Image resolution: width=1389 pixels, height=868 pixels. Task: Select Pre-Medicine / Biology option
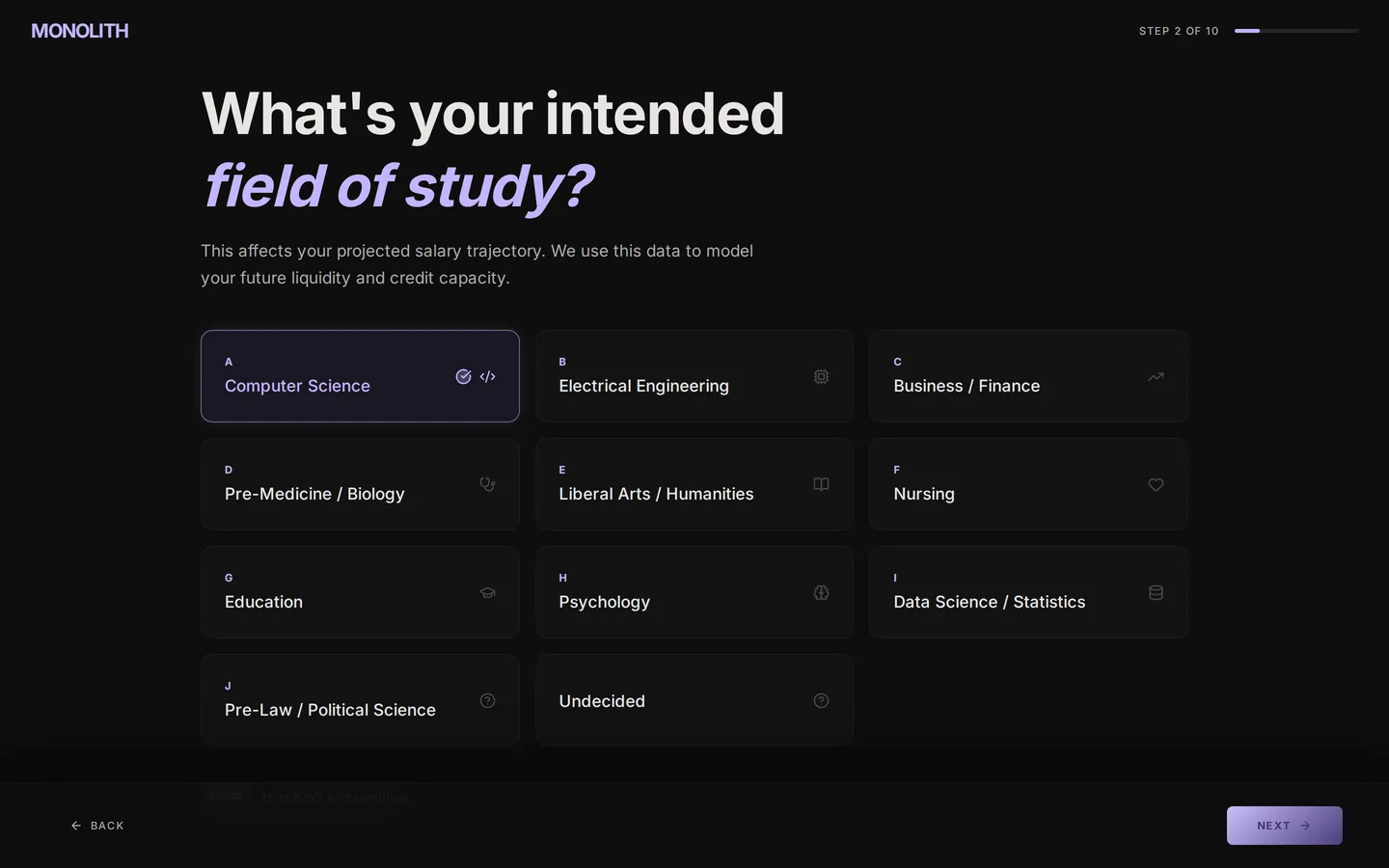360,484
